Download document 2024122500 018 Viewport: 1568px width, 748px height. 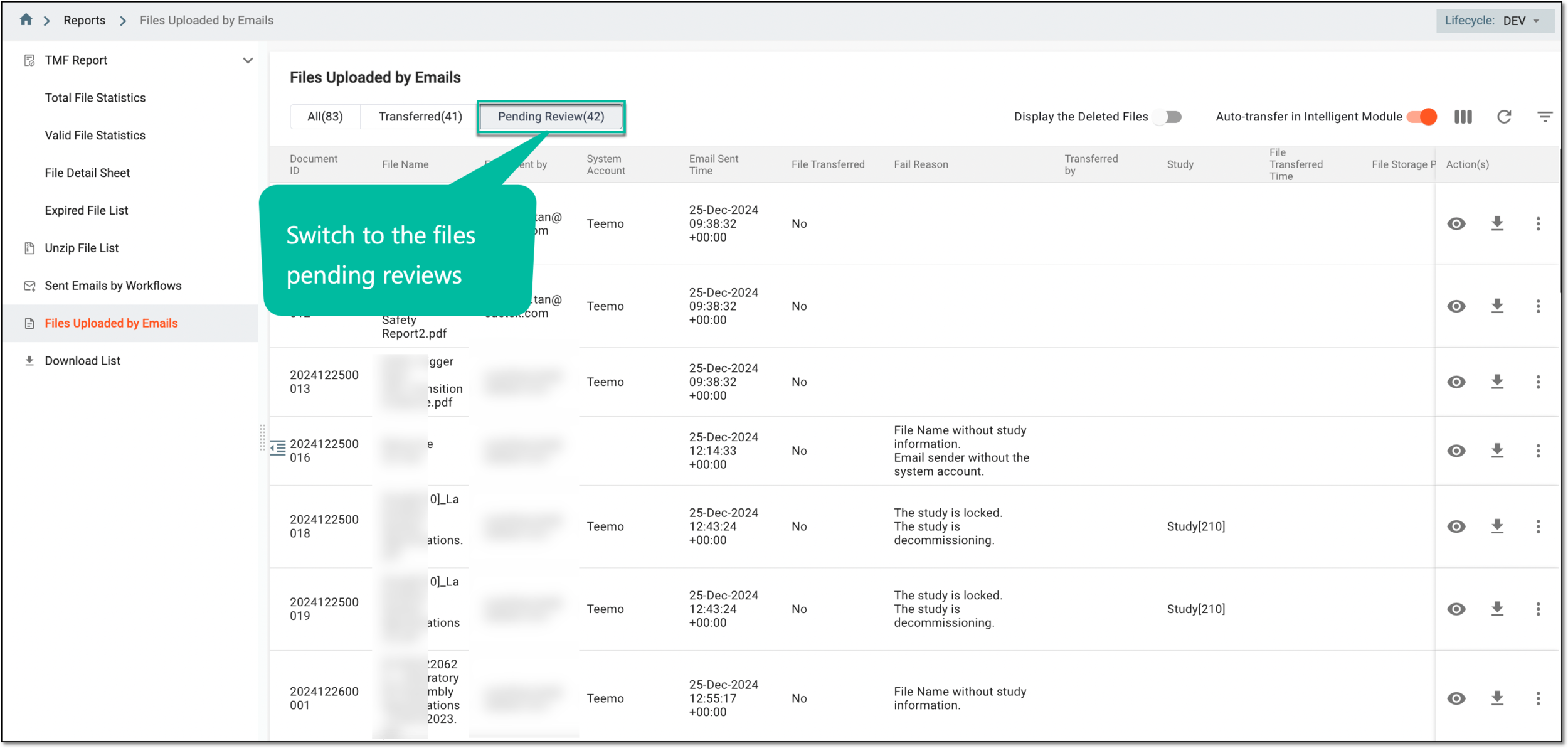(1497, 527)
